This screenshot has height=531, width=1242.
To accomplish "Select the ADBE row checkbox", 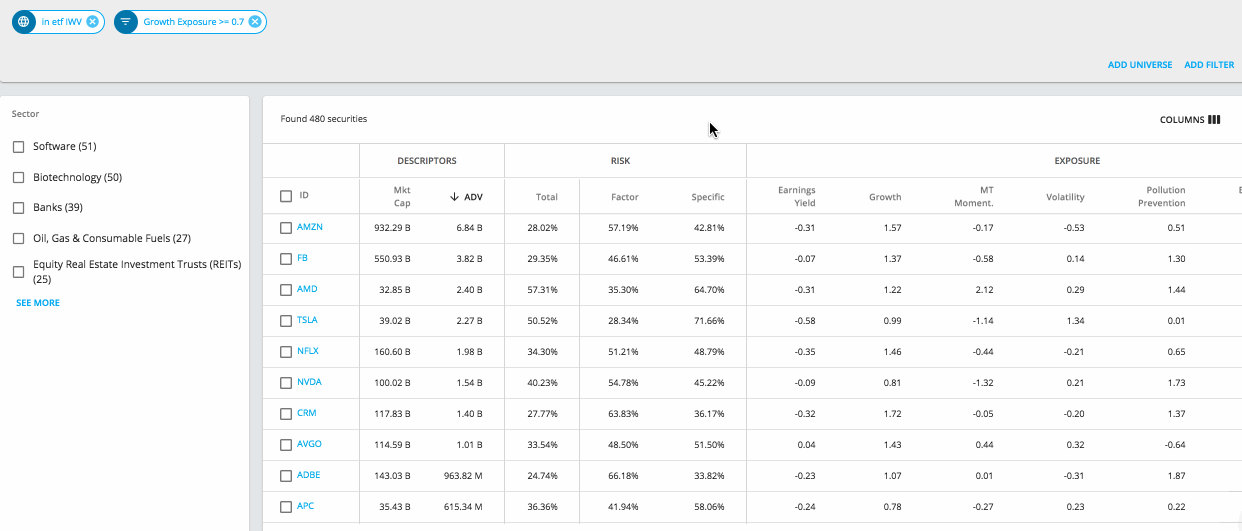I will coord(286,476).
